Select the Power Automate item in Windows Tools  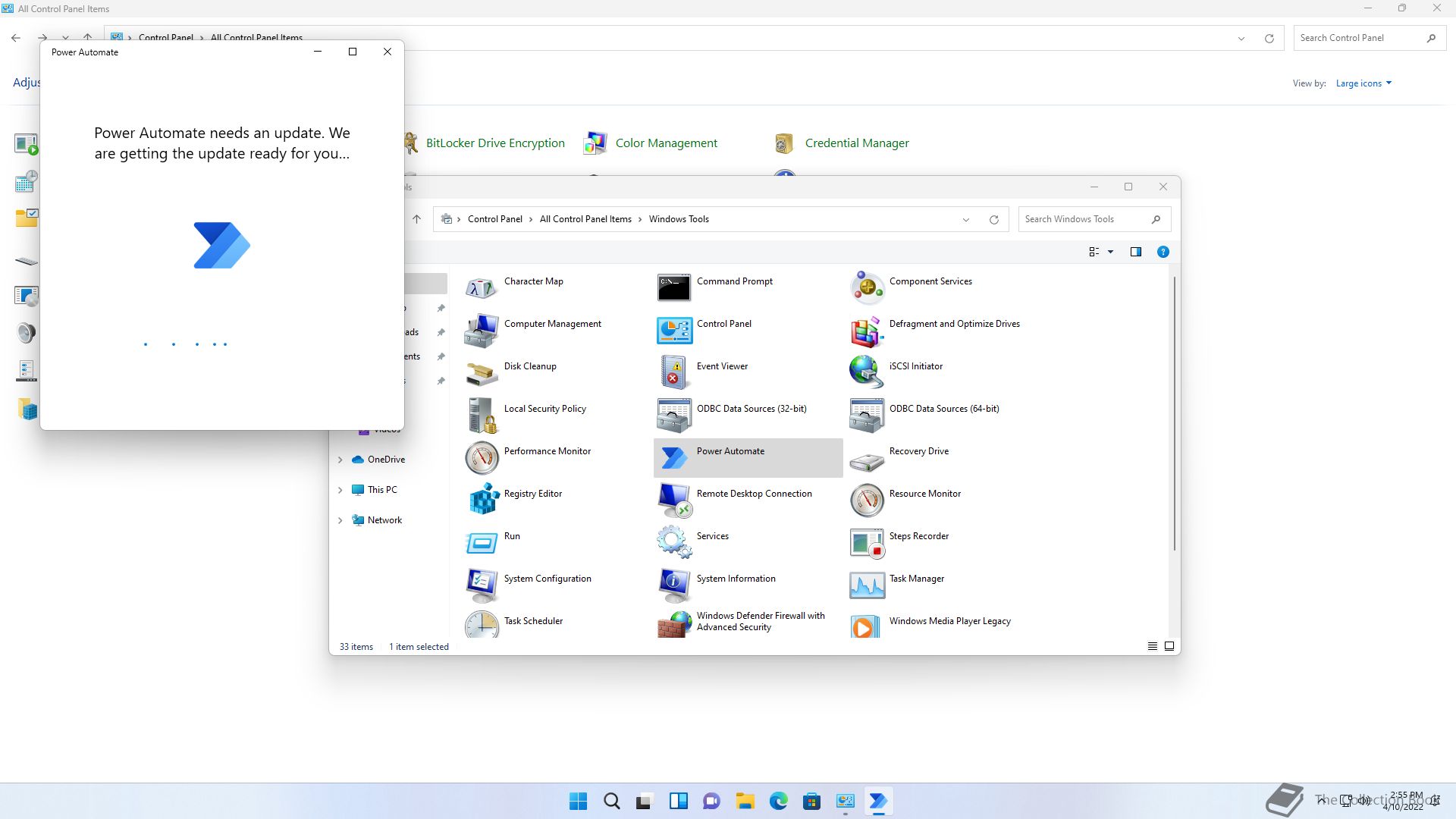tap(748, 458)
